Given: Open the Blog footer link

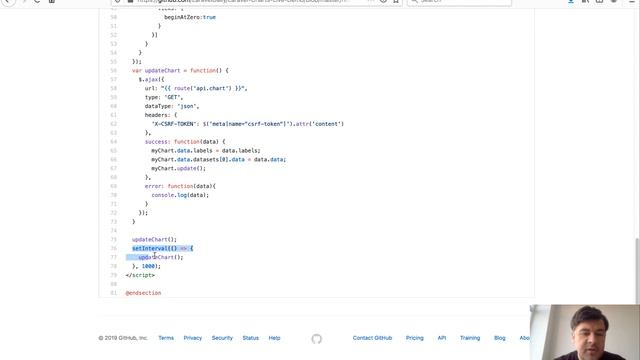Looking at the screenshot, I should pyautogui.click(x=500, y=338).
